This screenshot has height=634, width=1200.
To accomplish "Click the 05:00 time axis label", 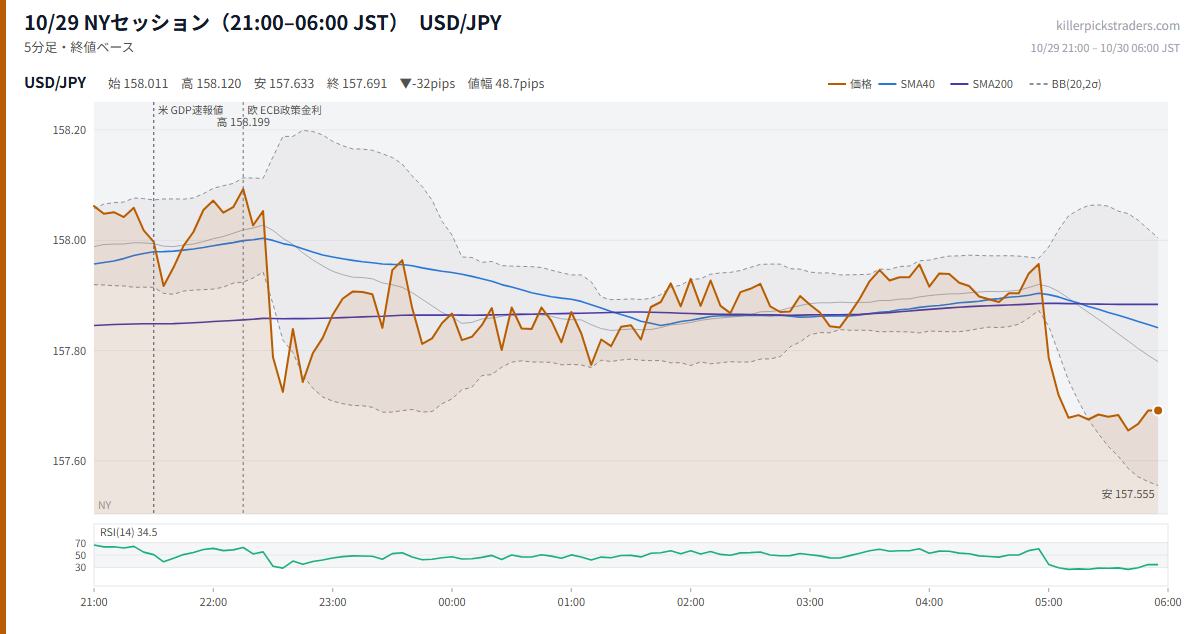I will [x=1049, y=602].
